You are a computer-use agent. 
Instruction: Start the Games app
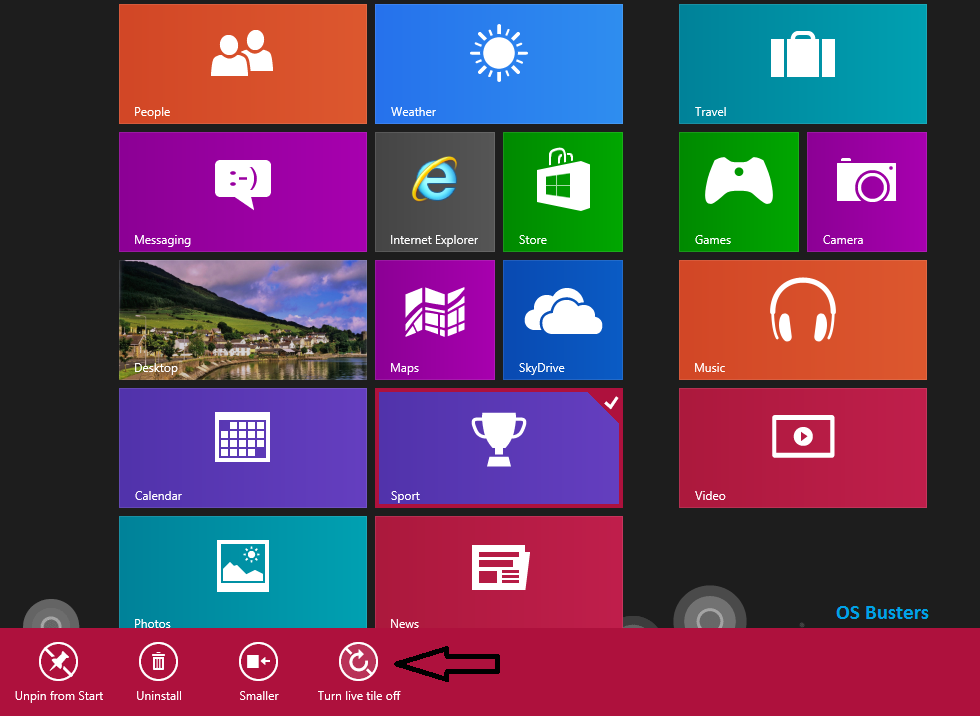(x=738, y=191)
